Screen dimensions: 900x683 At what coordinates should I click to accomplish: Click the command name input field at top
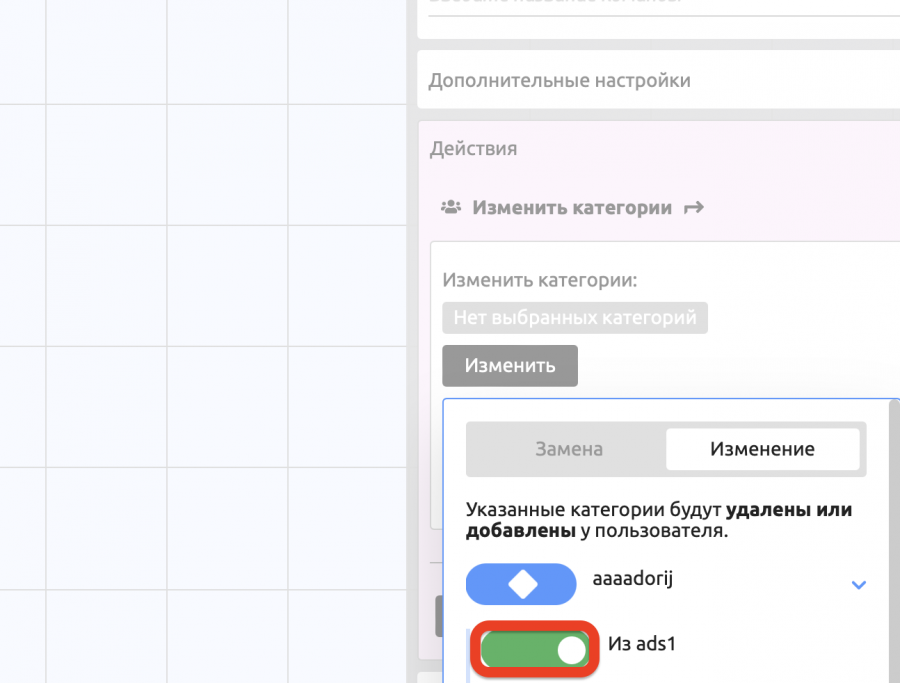click(x=664, y=6)
